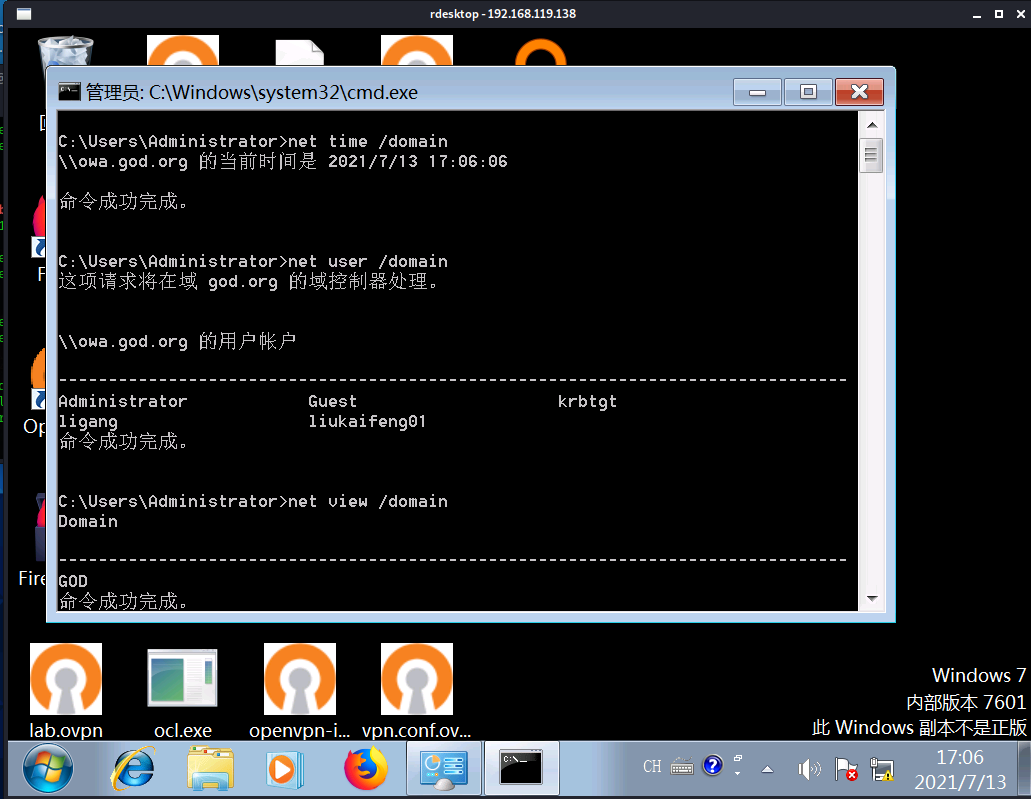Close the cmd.exe window
The height and width of the screenshot is (799, 1031).
tap(859, 92)
